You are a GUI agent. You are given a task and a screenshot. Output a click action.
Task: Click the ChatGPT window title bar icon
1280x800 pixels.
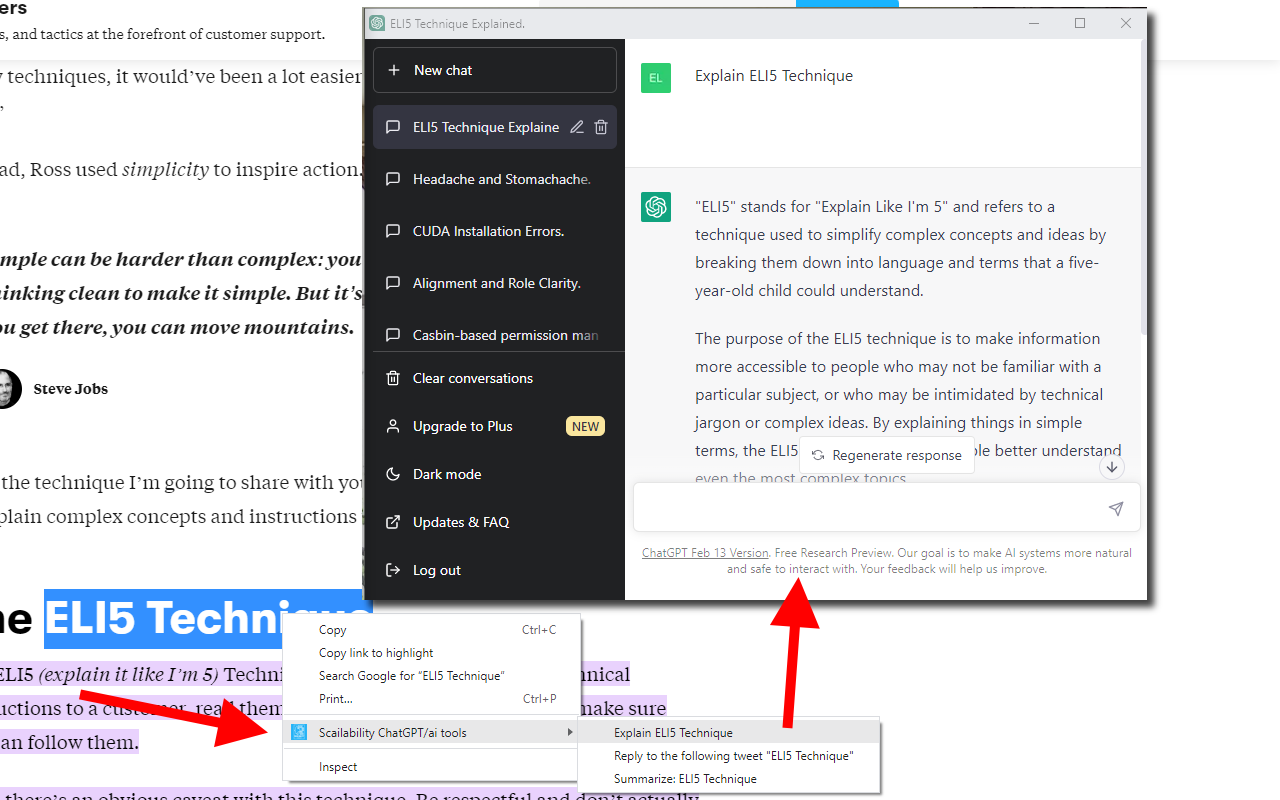tap(377, 23)
